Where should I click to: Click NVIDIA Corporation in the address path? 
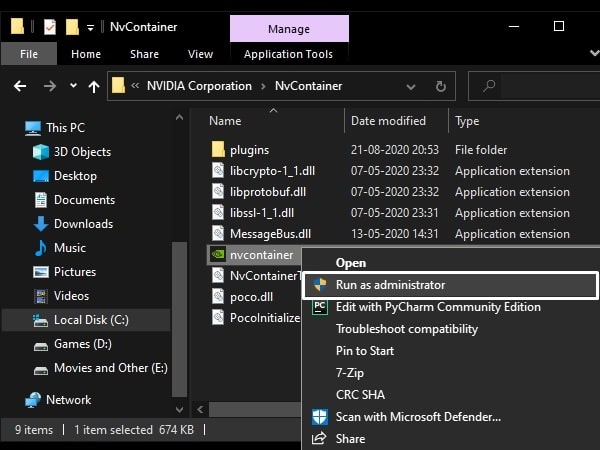click(x=199, y=86)
